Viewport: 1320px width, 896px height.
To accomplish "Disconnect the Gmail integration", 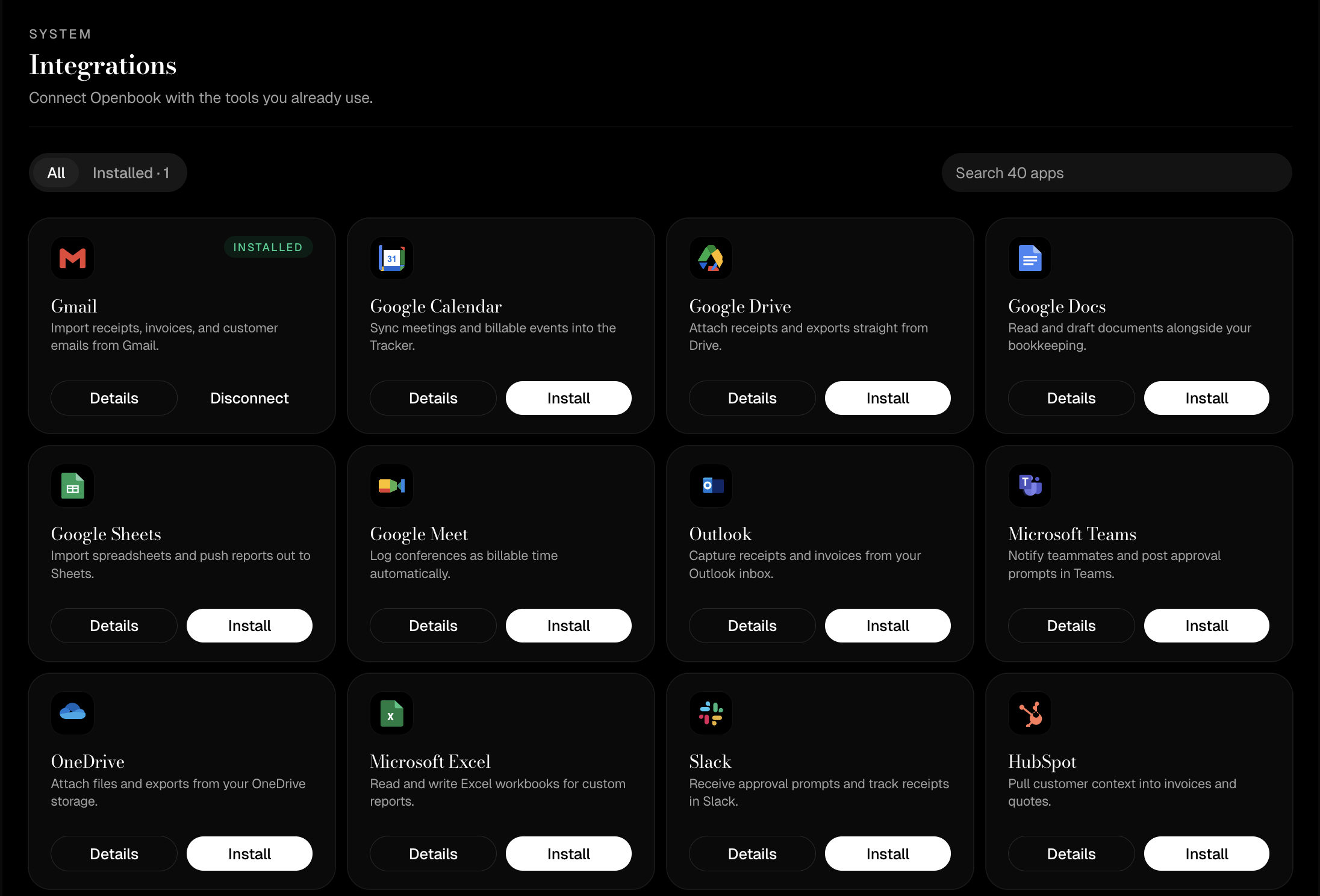I will point(249,398).
